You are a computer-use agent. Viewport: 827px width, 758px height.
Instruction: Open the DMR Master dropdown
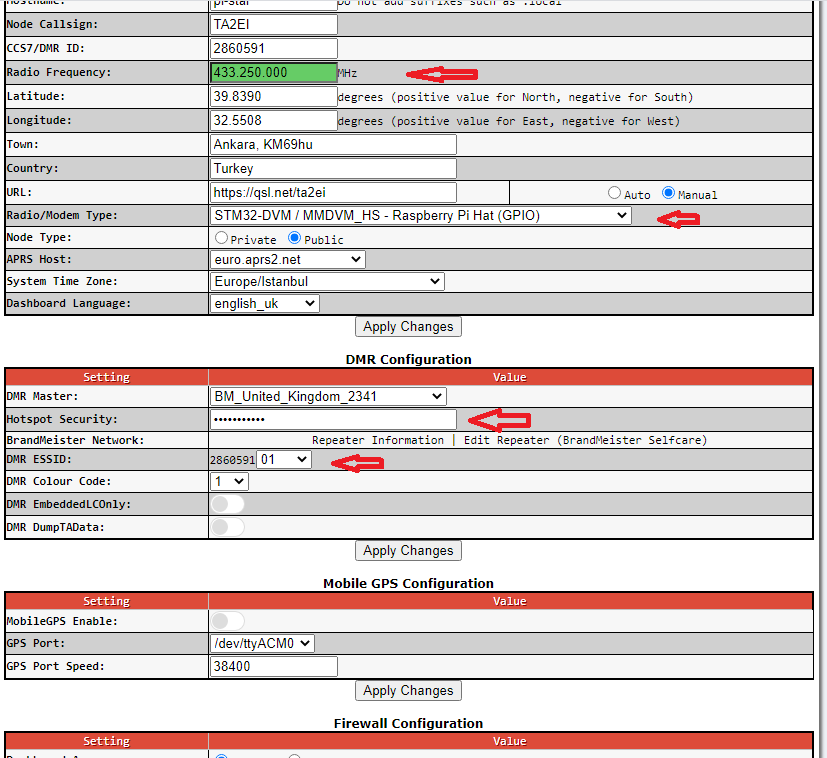328,396
